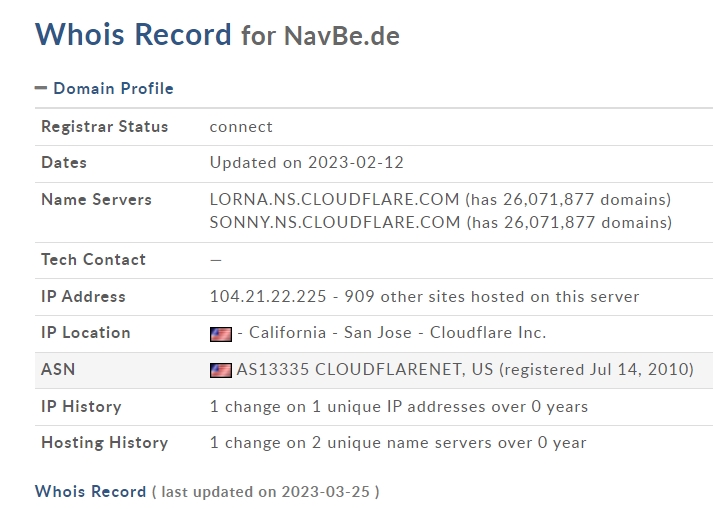Click the US flag in ASN row
713x509 pixels.
[x=221, y=370]
